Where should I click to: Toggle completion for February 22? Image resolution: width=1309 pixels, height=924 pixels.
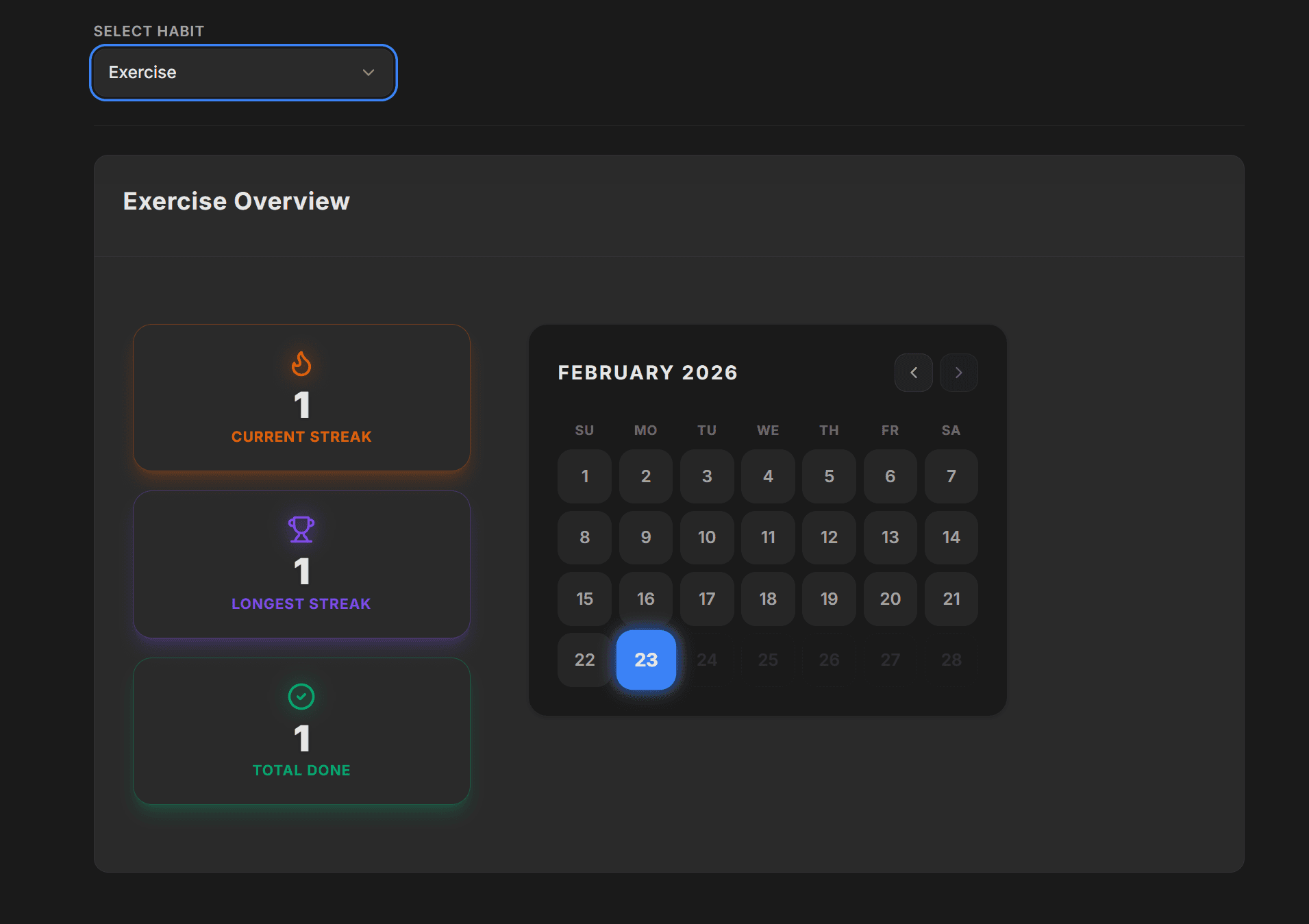(584, 660)
